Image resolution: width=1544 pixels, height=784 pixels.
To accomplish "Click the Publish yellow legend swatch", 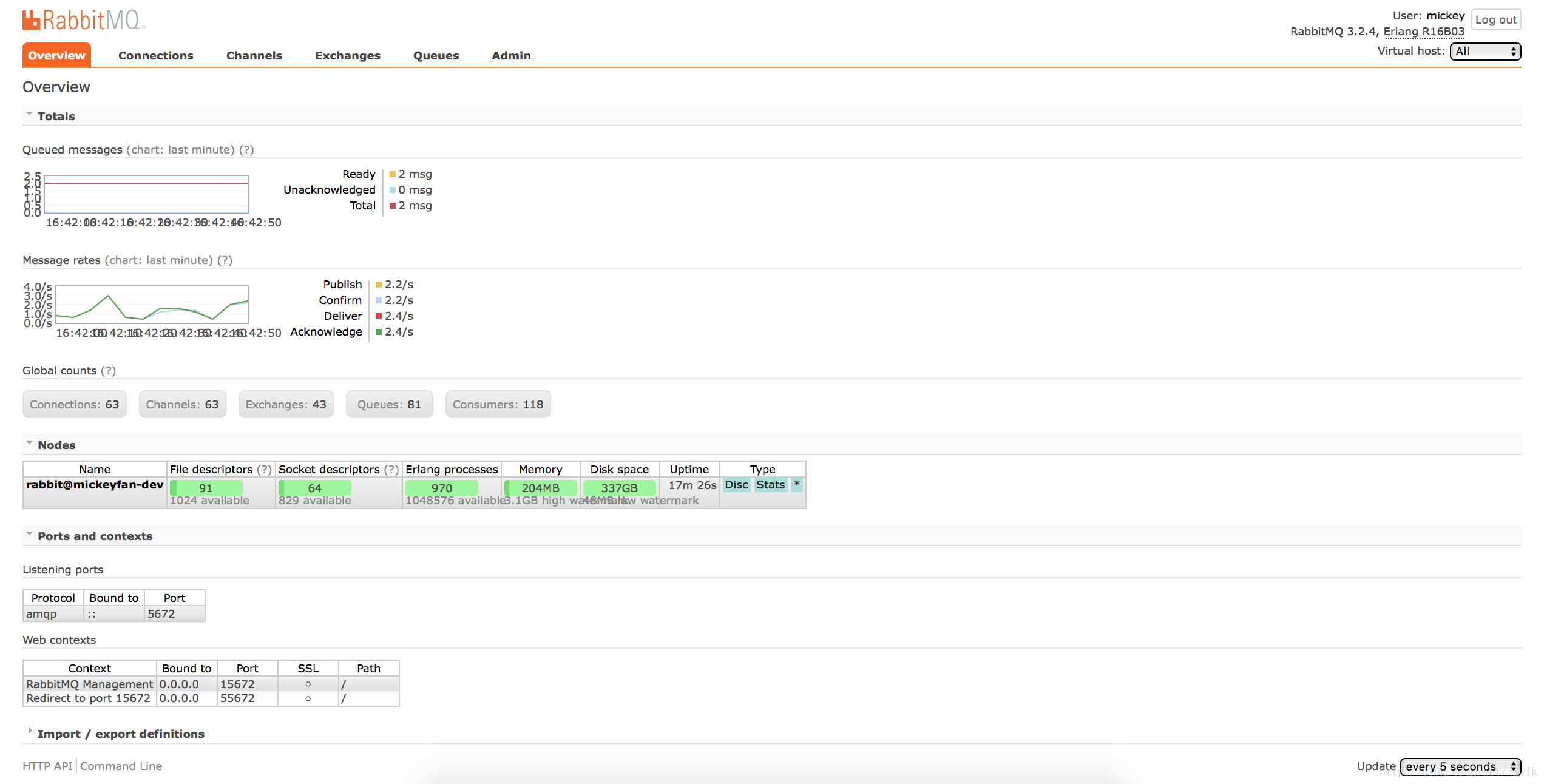I will [379, 285].
